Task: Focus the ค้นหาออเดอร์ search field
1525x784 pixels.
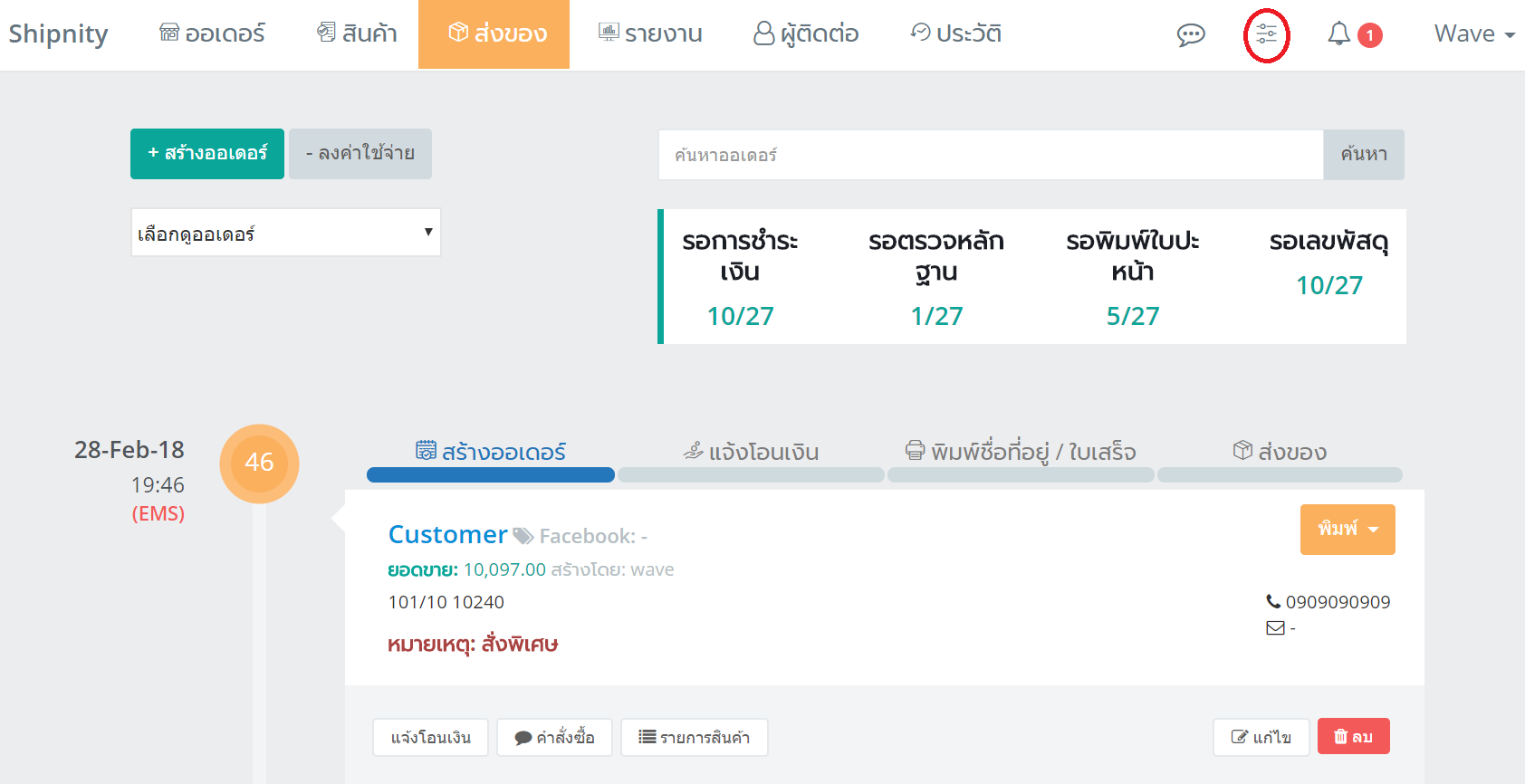Action: (990, 155)
